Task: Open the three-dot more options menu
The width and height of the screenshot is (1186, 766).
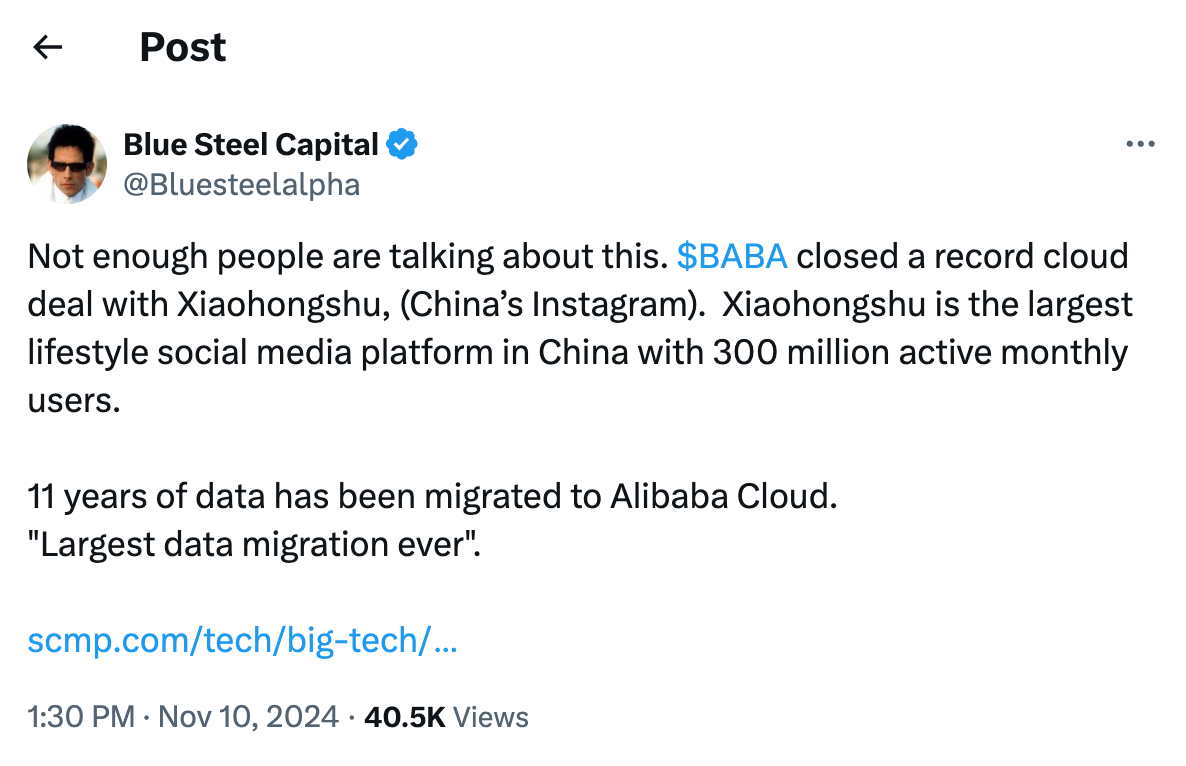Action: (x=1140, y=145)
